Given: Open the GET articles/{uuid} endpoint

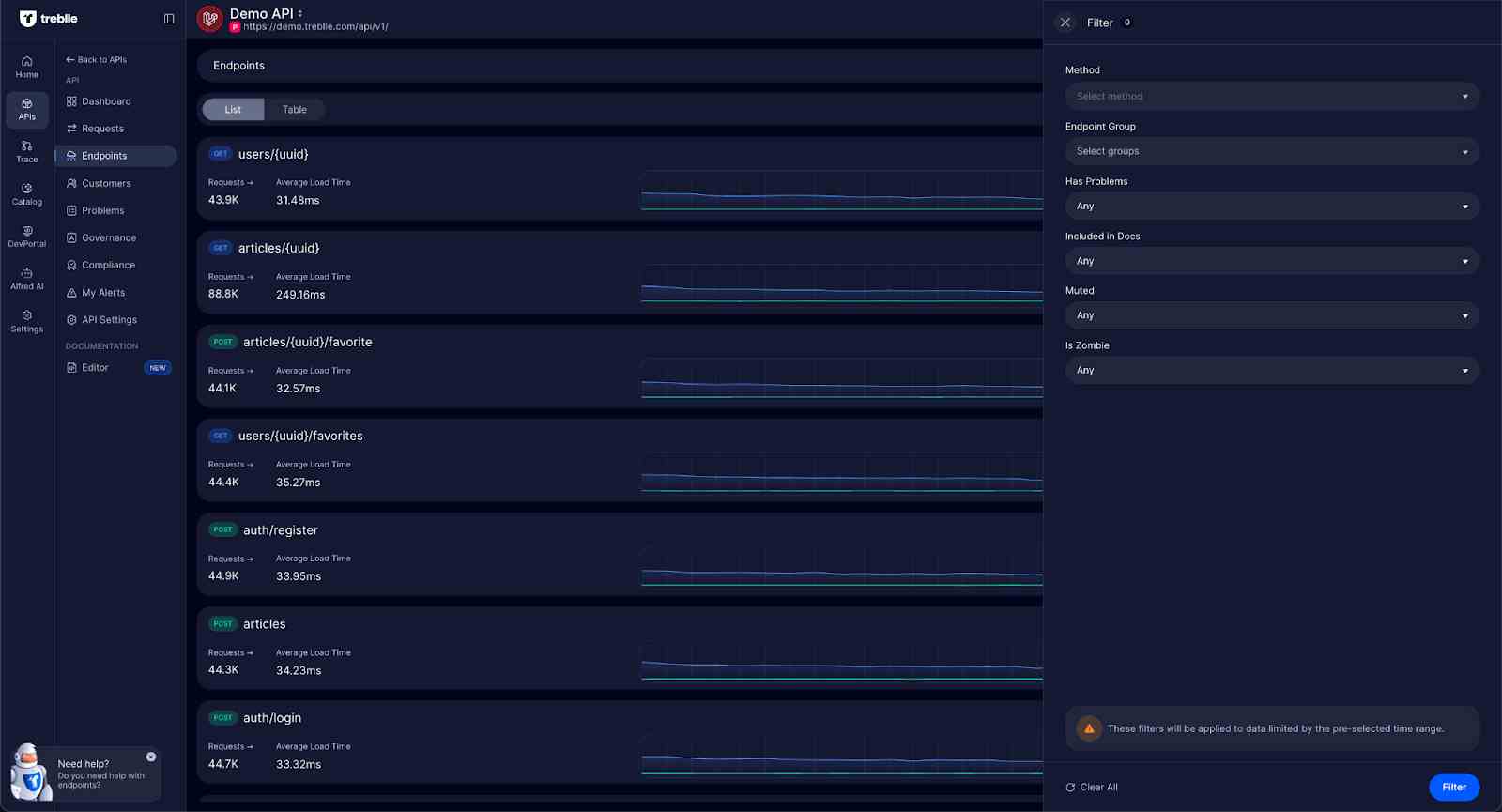Looking at the screenshot, I should [x=279, y=248].
